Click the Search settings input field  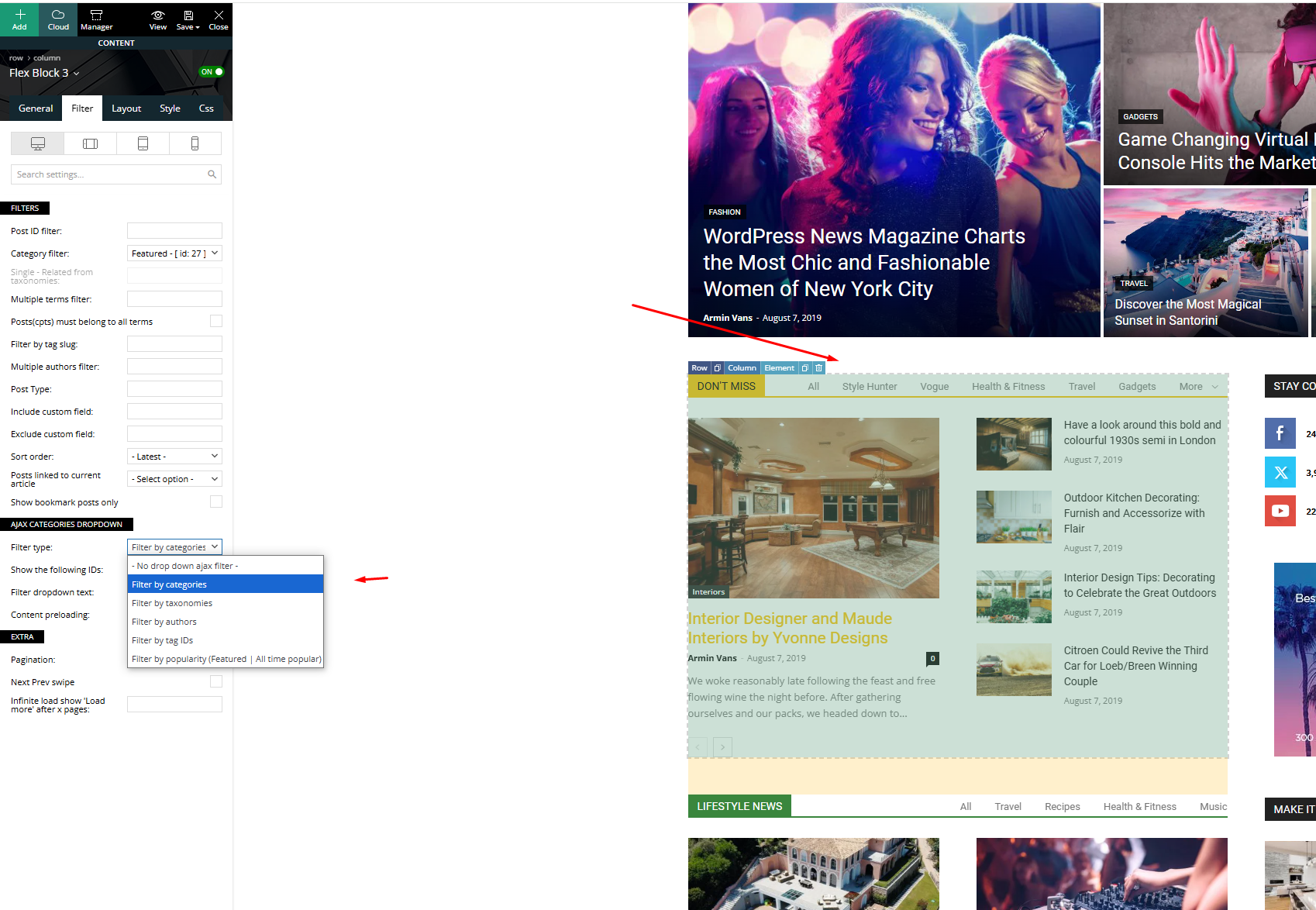[x=116, y=174]
